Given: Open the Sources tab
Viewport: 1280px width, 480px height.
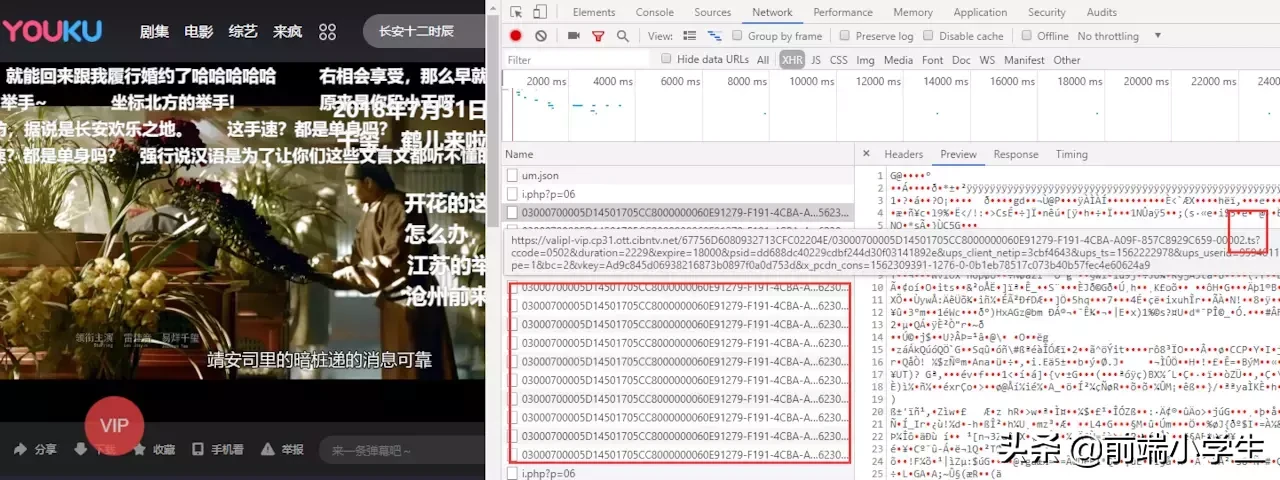Looking at the screenshot, I should tap(713, 12).
